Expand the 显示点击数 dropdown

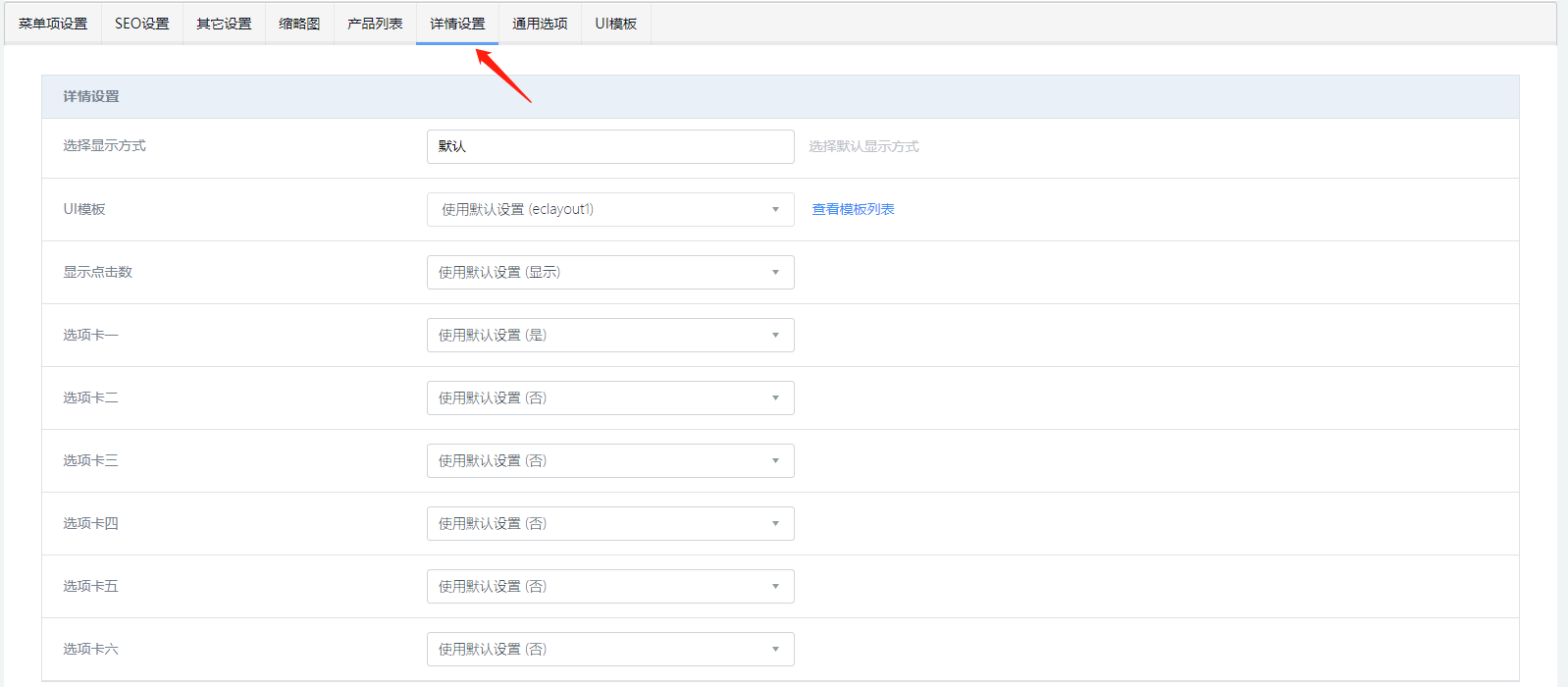click(x=609, y=272)
